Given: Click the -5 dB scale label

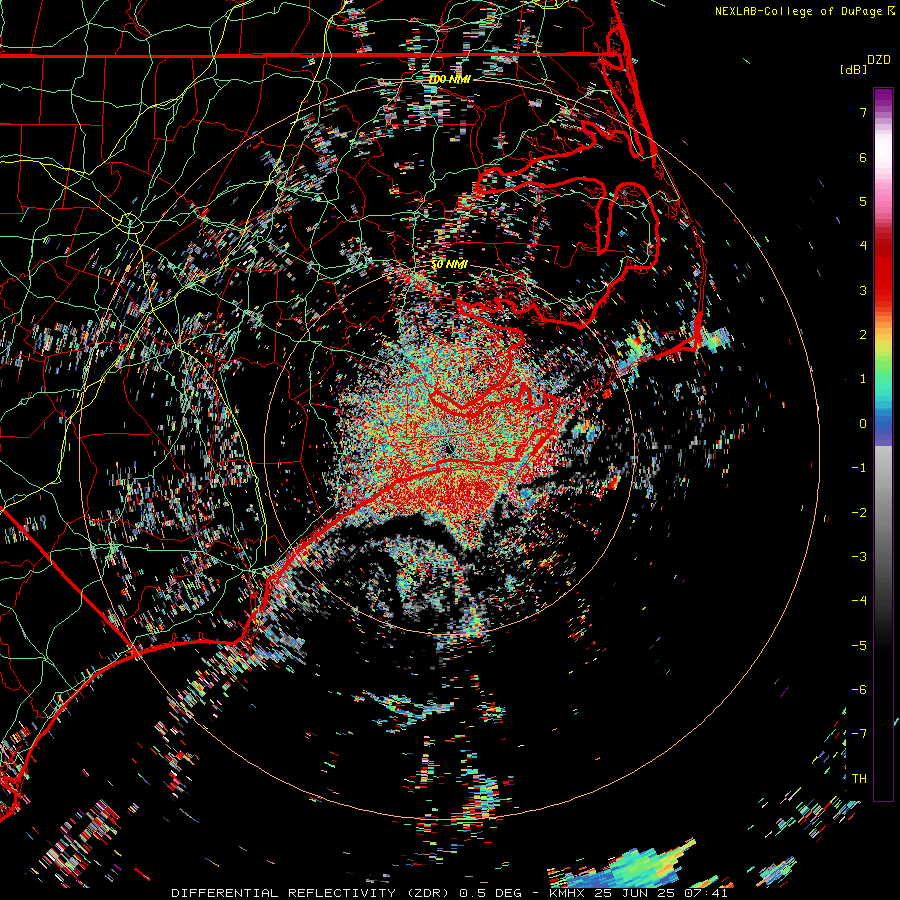Looking at the screenshot, I should click(x=859, y=646).
